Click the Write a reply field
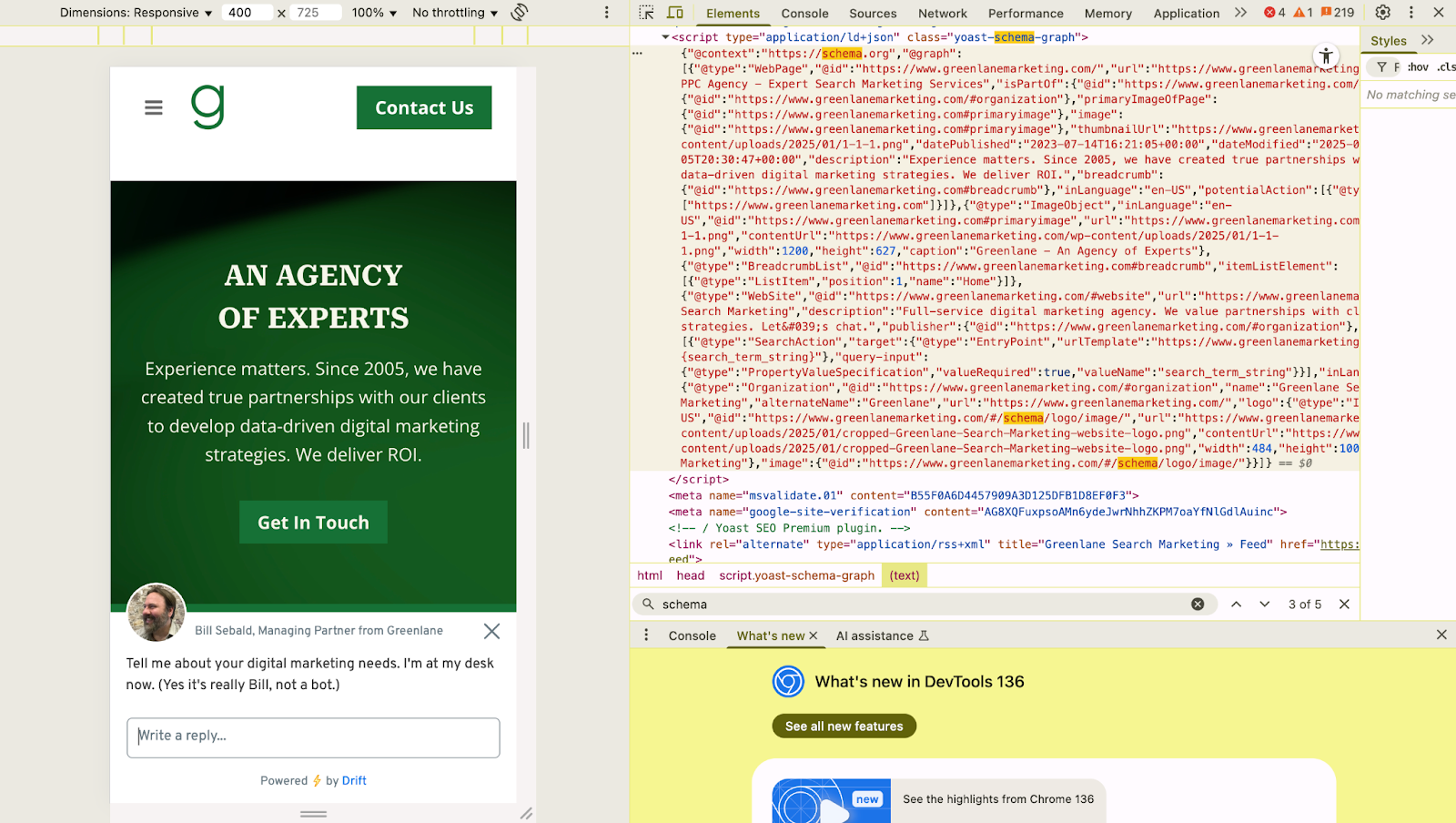This screenshot has height=823, width=1456. pos(313,737)
